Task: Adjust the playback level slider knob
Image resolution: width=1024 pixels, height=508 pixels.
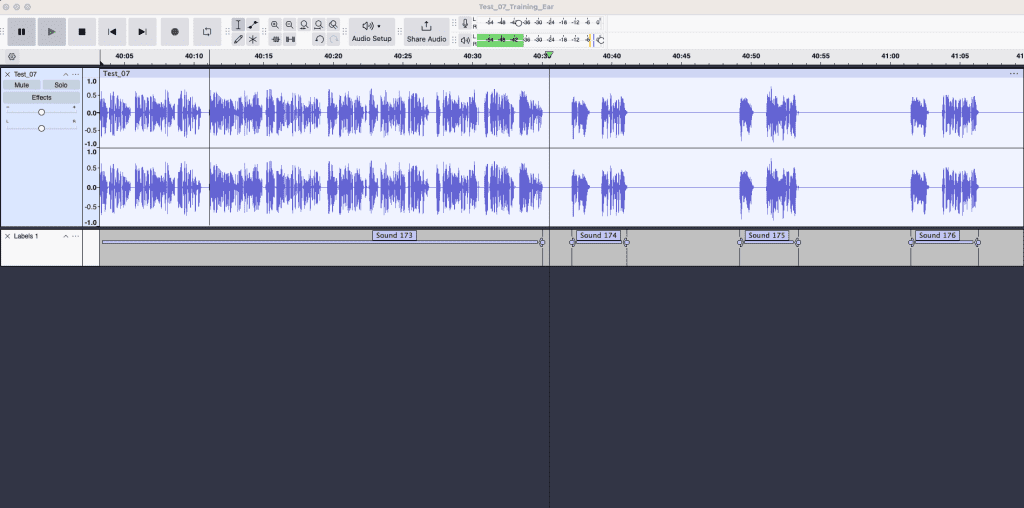Action: click(600, 40)
